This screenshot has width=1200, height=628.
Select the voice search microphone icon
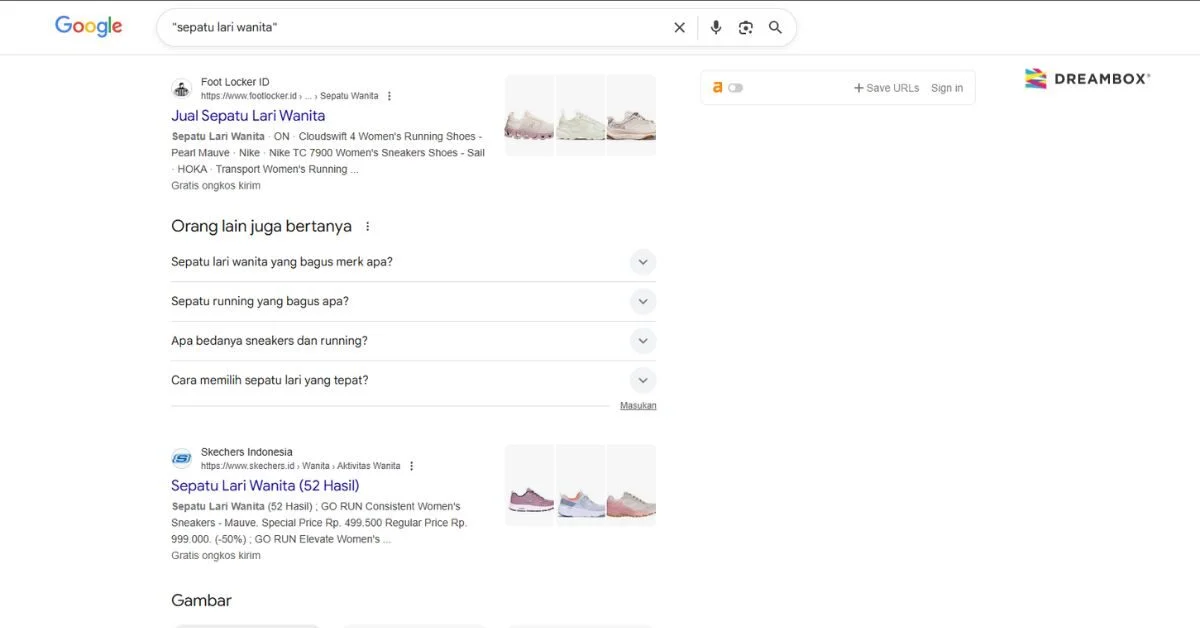pos(716,27)
